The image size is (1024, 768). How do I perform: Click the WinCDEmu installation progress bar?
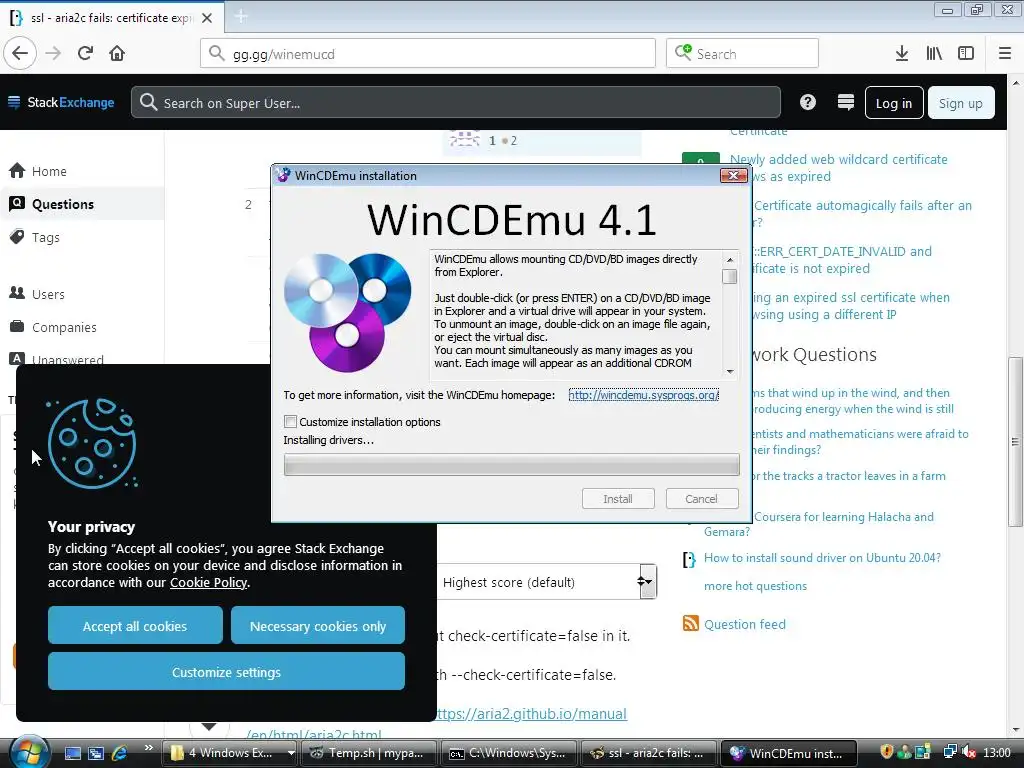click(x=511, y=465)
